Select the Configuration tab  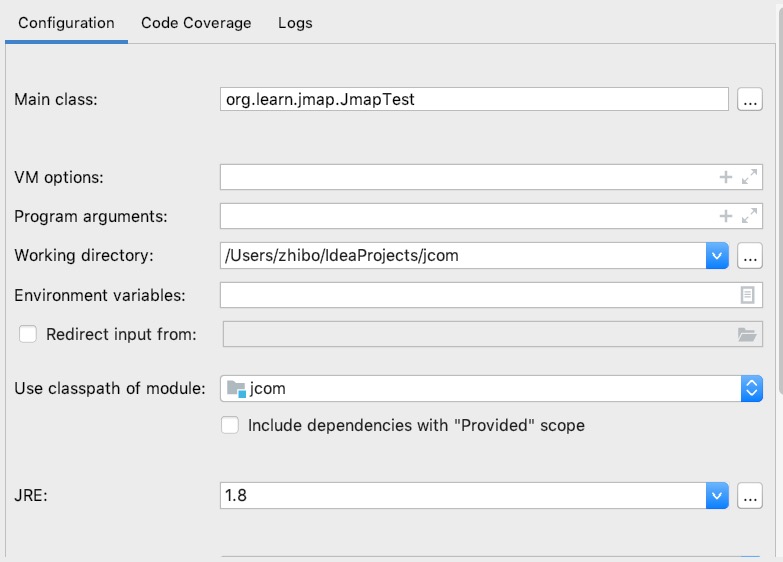pos(66,22)
